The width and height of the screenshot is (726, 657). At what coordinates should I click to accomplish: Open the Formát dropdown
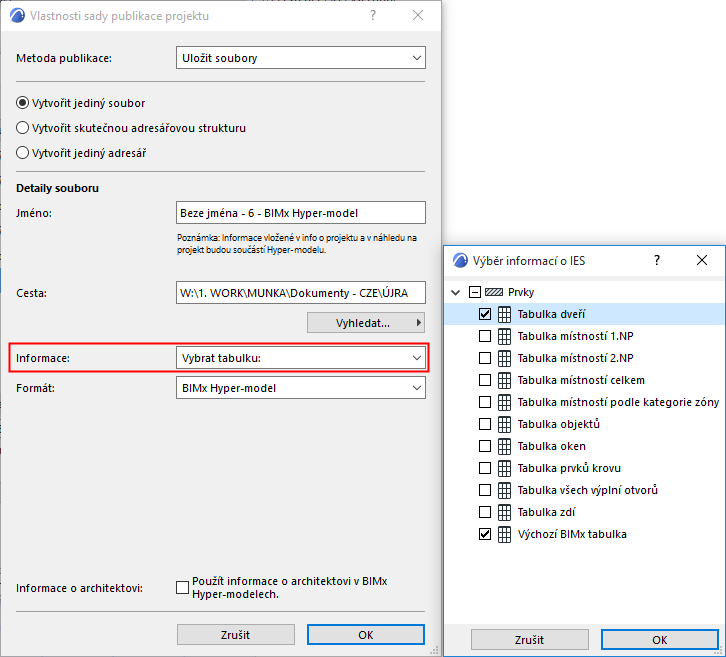300,388
